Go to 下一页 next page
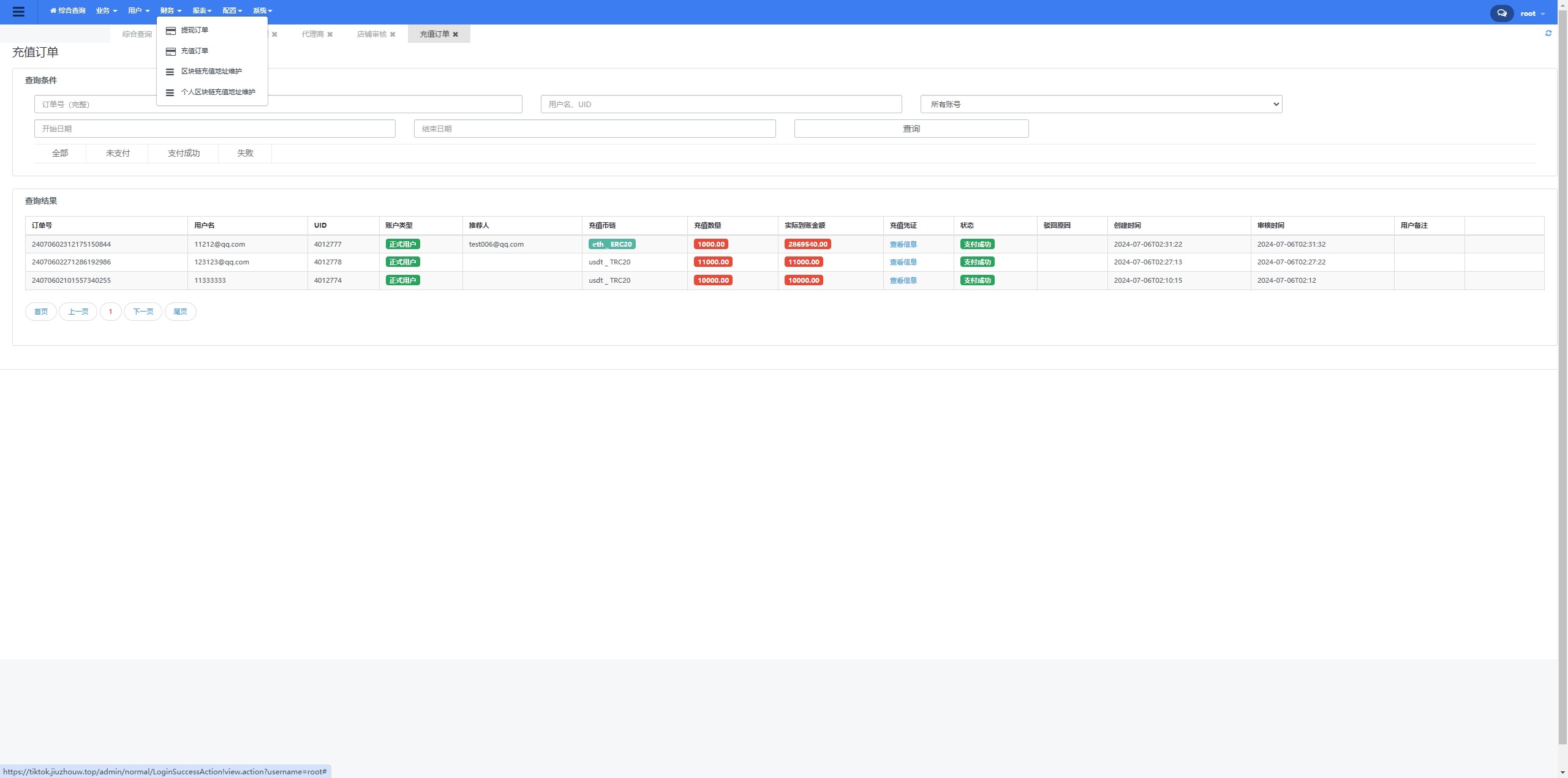The height and width of the screenshot is (778, 1568). pos(143,312)
